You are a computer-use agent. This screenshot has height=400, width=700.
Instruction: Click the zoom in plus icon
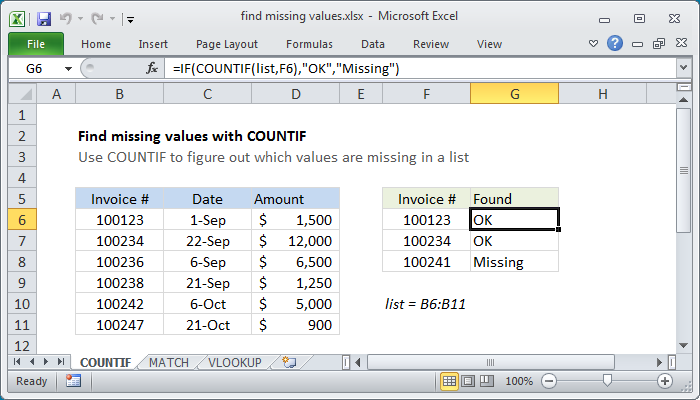665,381
